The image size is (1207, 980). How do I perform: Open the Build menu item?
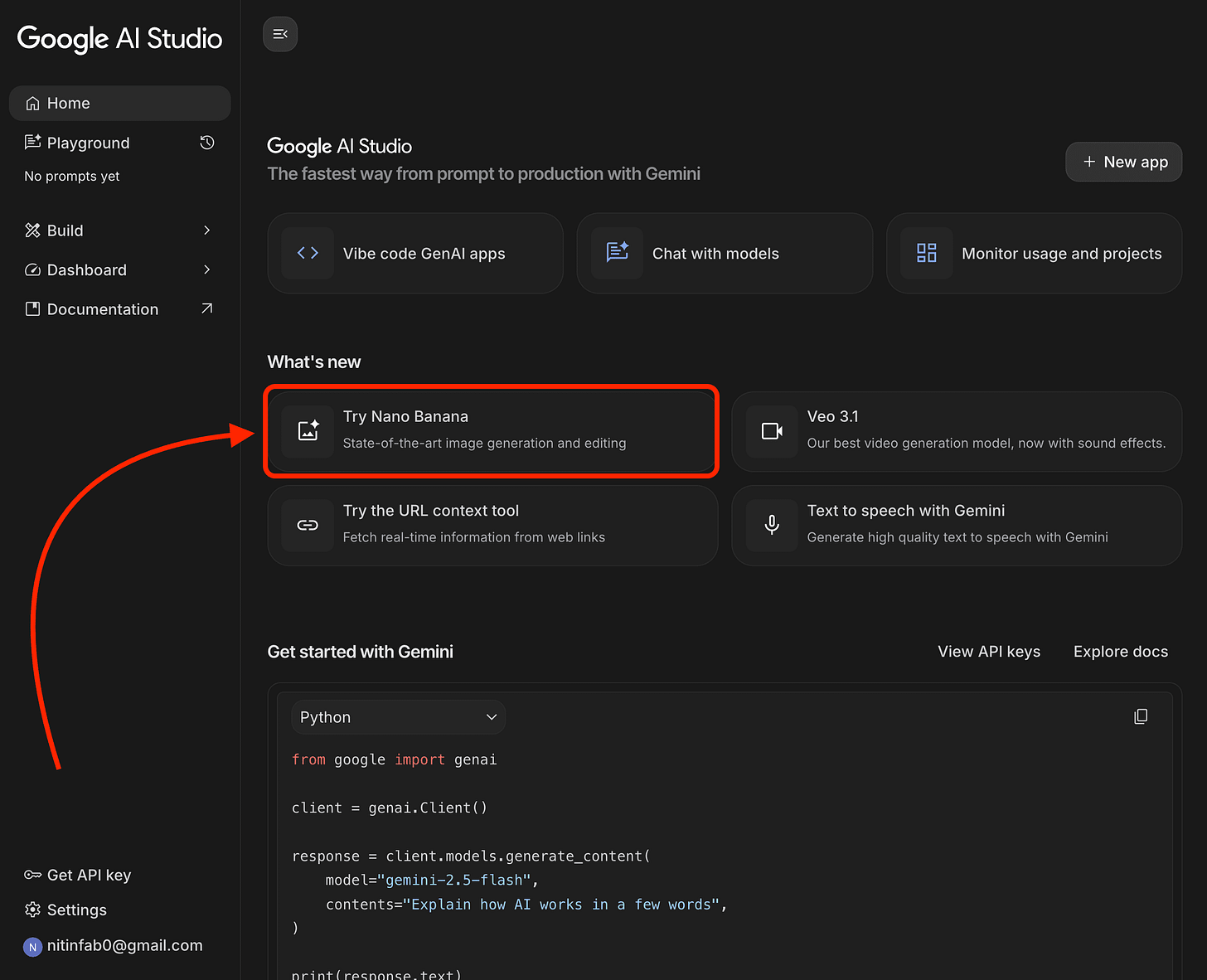119,230
